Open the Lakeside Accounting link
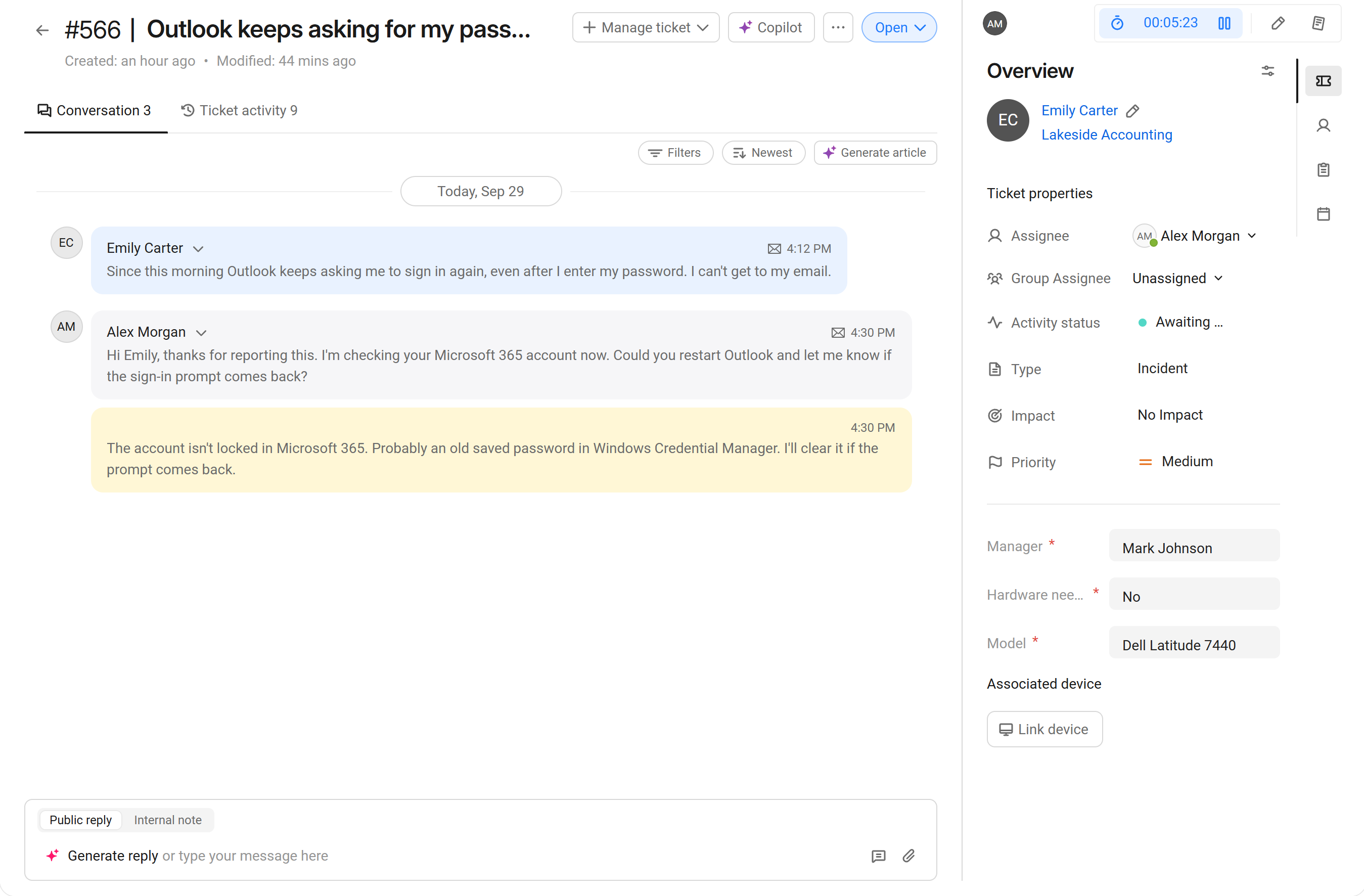Screen dimensions: 1364x896 click(x=1107, y=134)
